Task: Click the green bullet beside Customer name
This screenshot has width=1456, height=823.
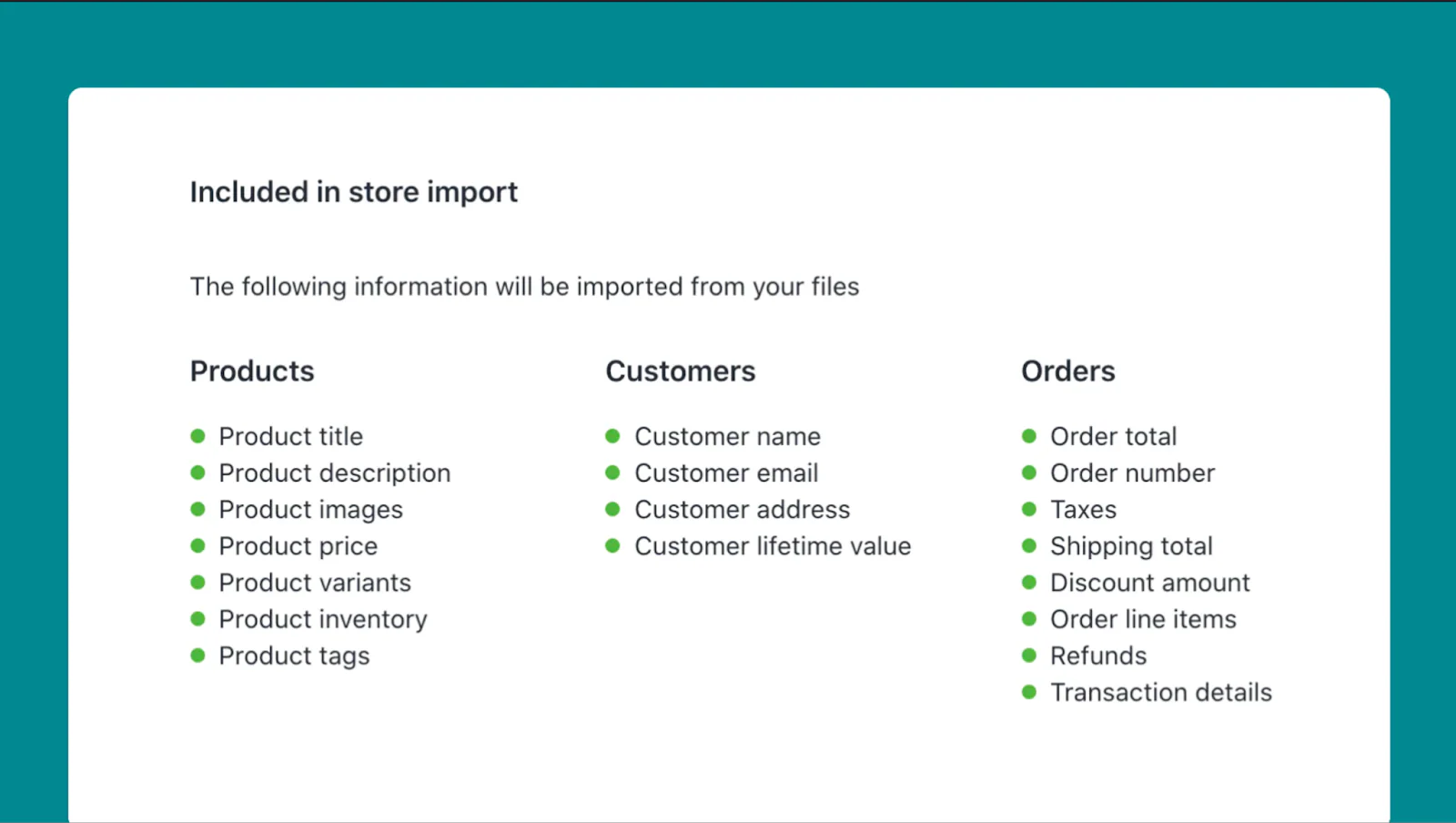Action: pos(612,436)
